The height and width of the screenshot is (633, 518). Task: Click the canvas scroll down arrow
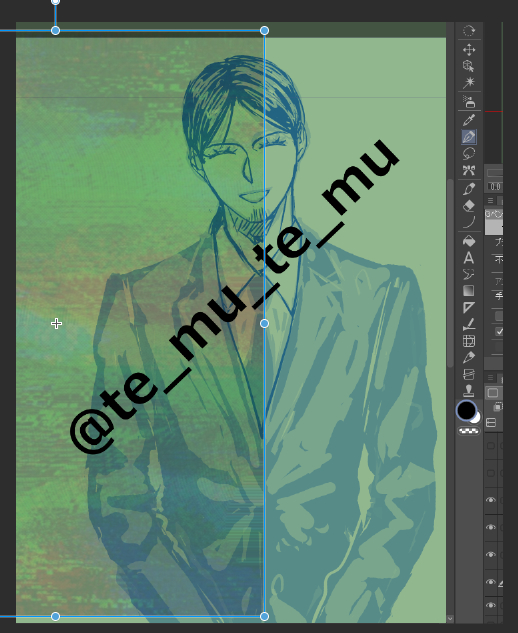coord(450,619)
